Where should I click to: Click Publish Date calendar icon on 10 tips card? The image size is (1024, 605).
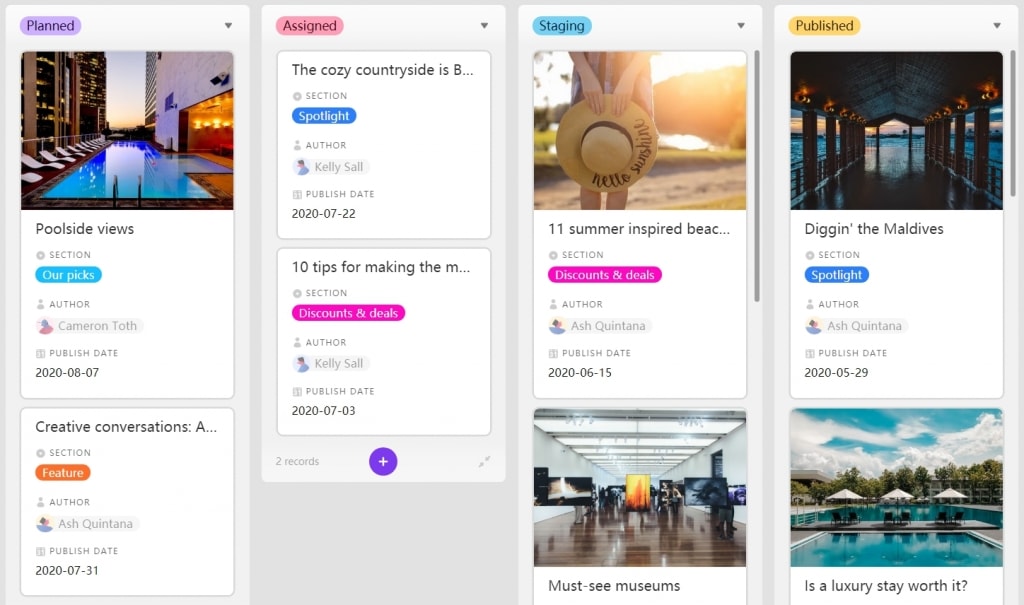(x=297, y=391)
